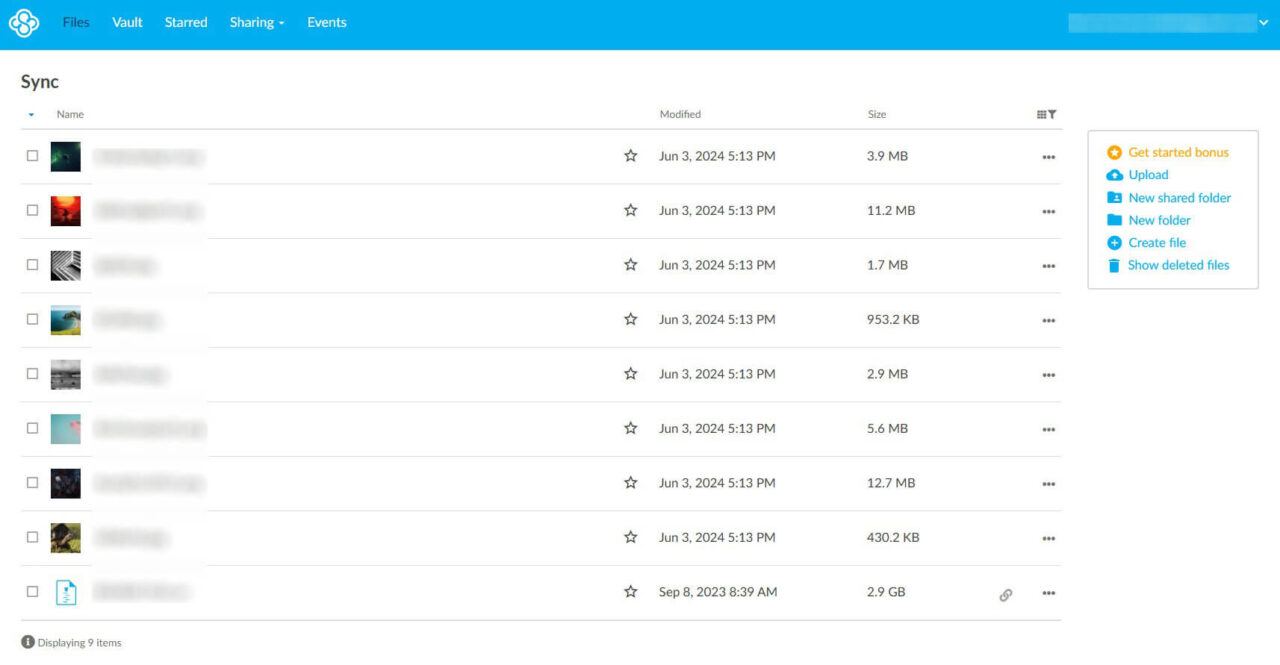Sort by the Size column header
1280x665 pixels.
click(x=877, y=114)
